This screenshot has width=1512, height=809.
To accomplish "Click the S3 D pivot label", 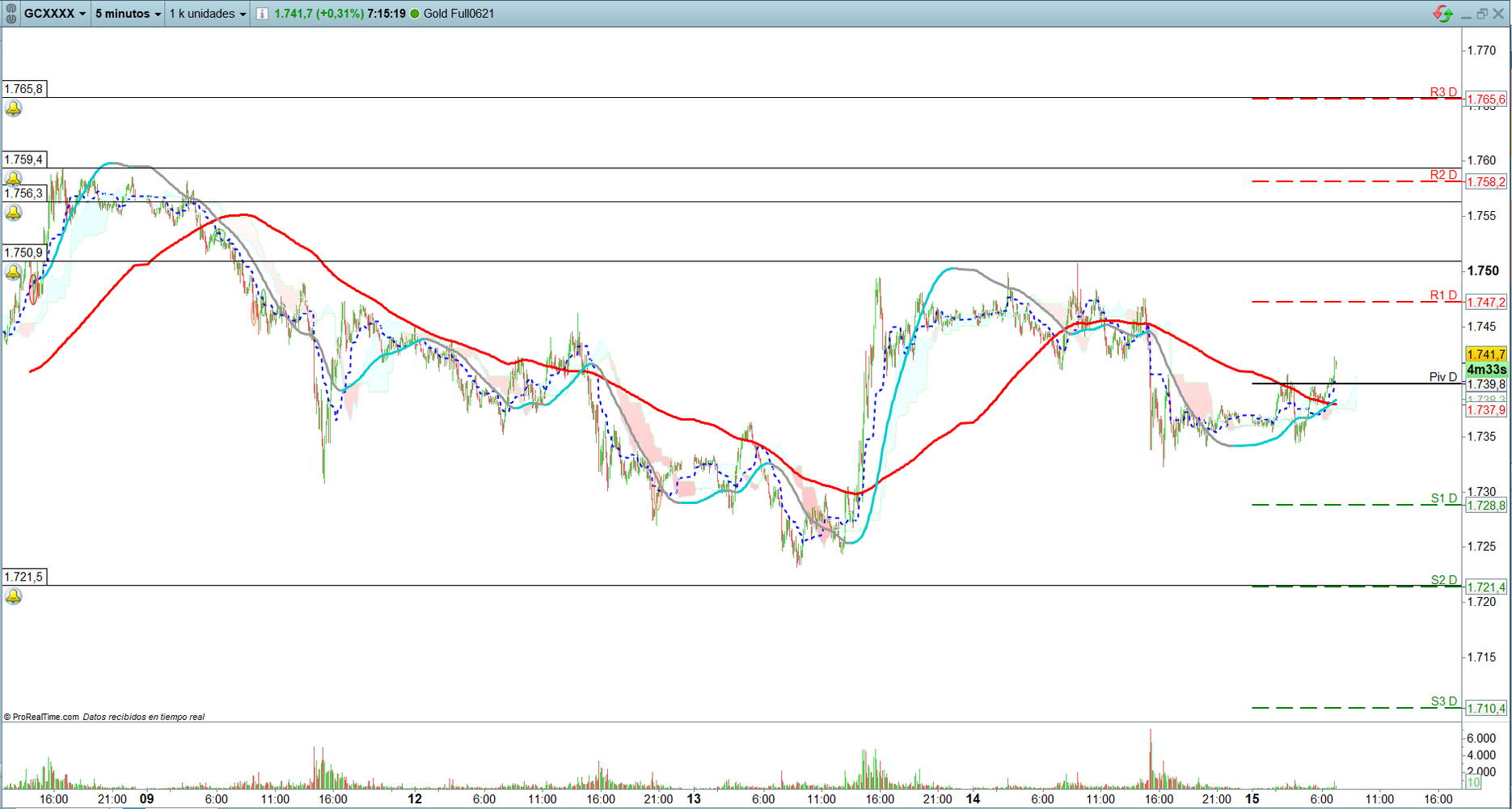I will [1443, 701].
